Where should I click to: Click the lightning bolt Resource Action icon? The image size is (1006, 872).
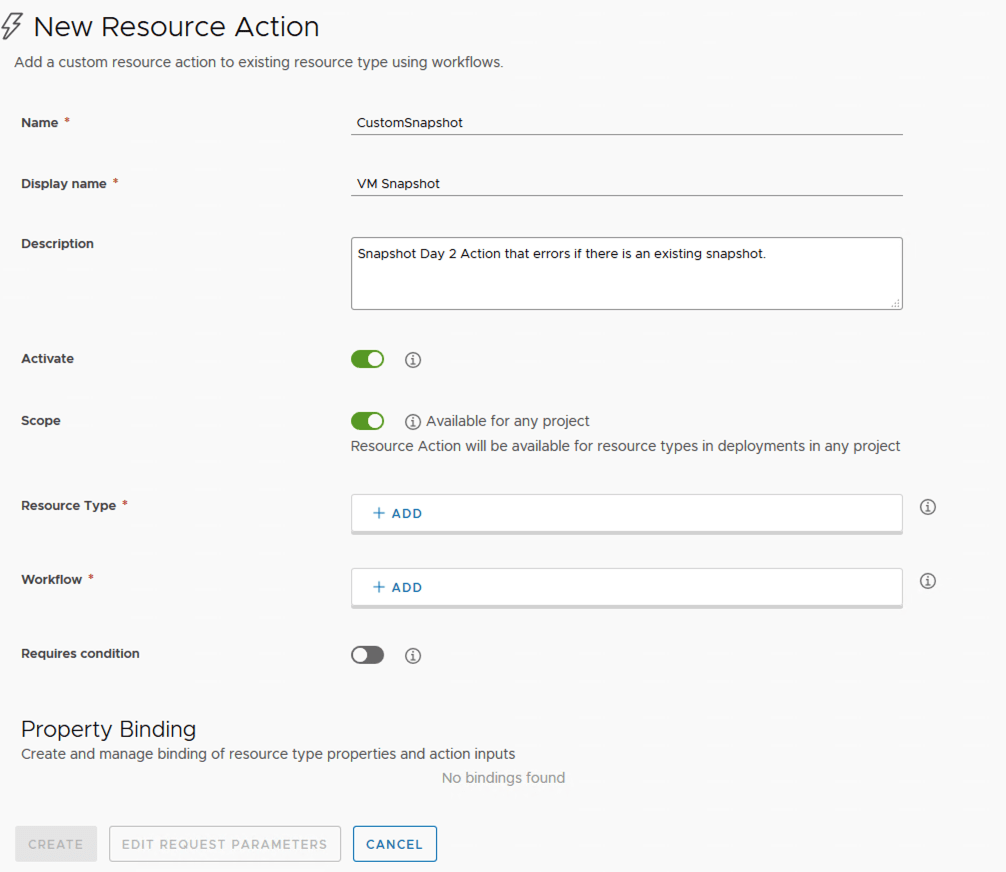point(12,27)
